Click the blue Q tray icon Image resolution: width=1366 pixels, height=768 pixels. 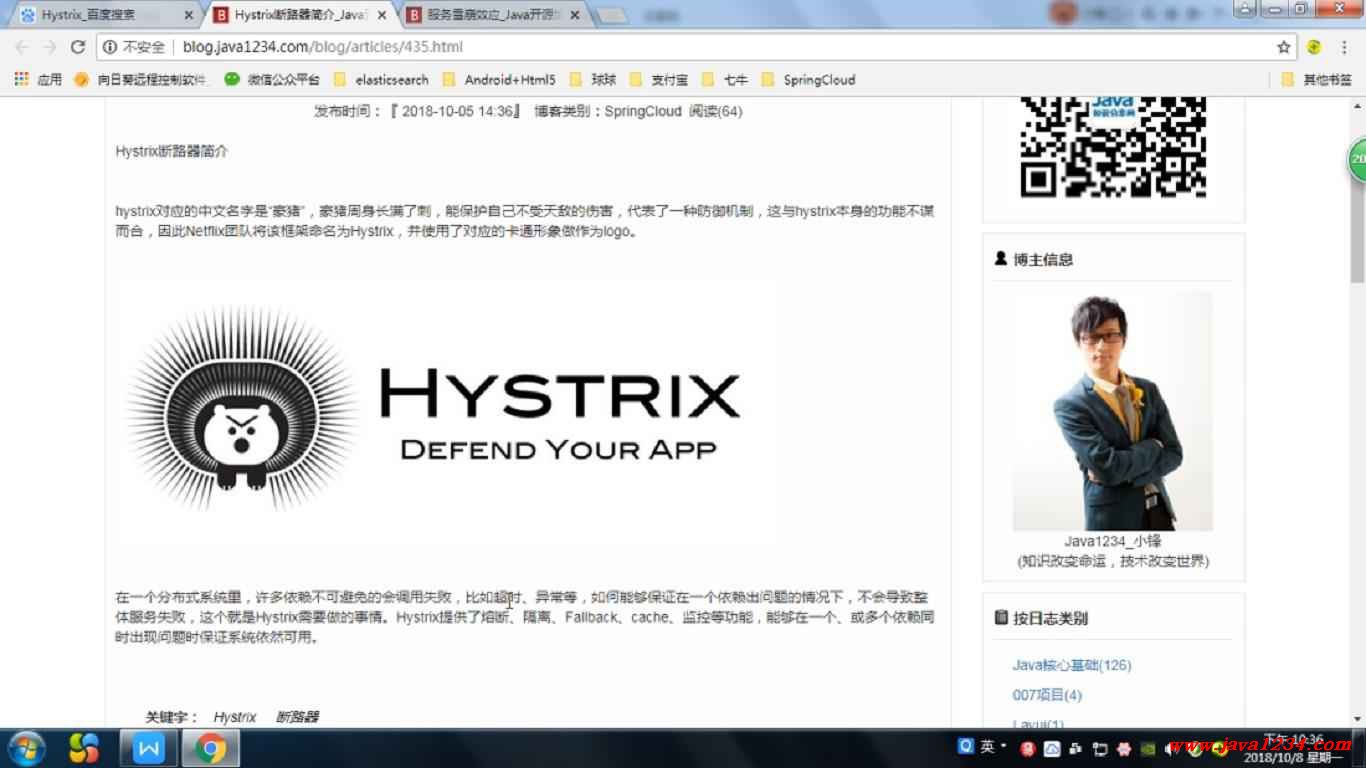click(966, 747)
